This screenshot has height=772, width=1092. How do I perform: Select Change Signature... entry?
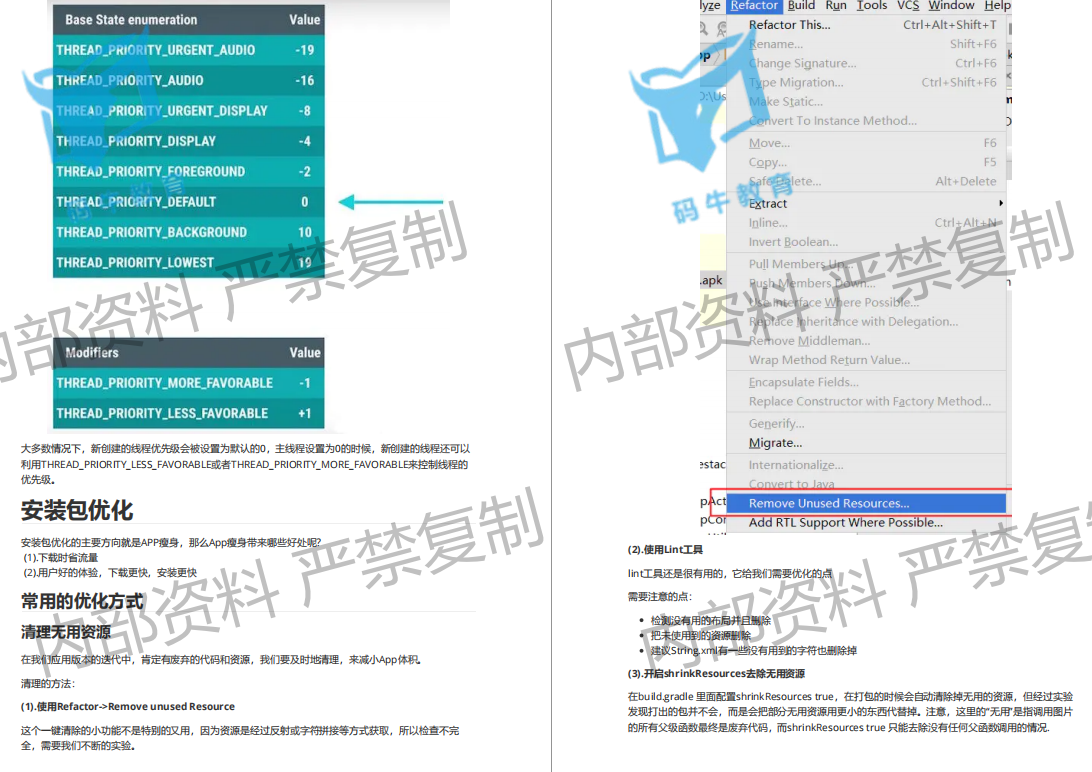click(866, 63)
